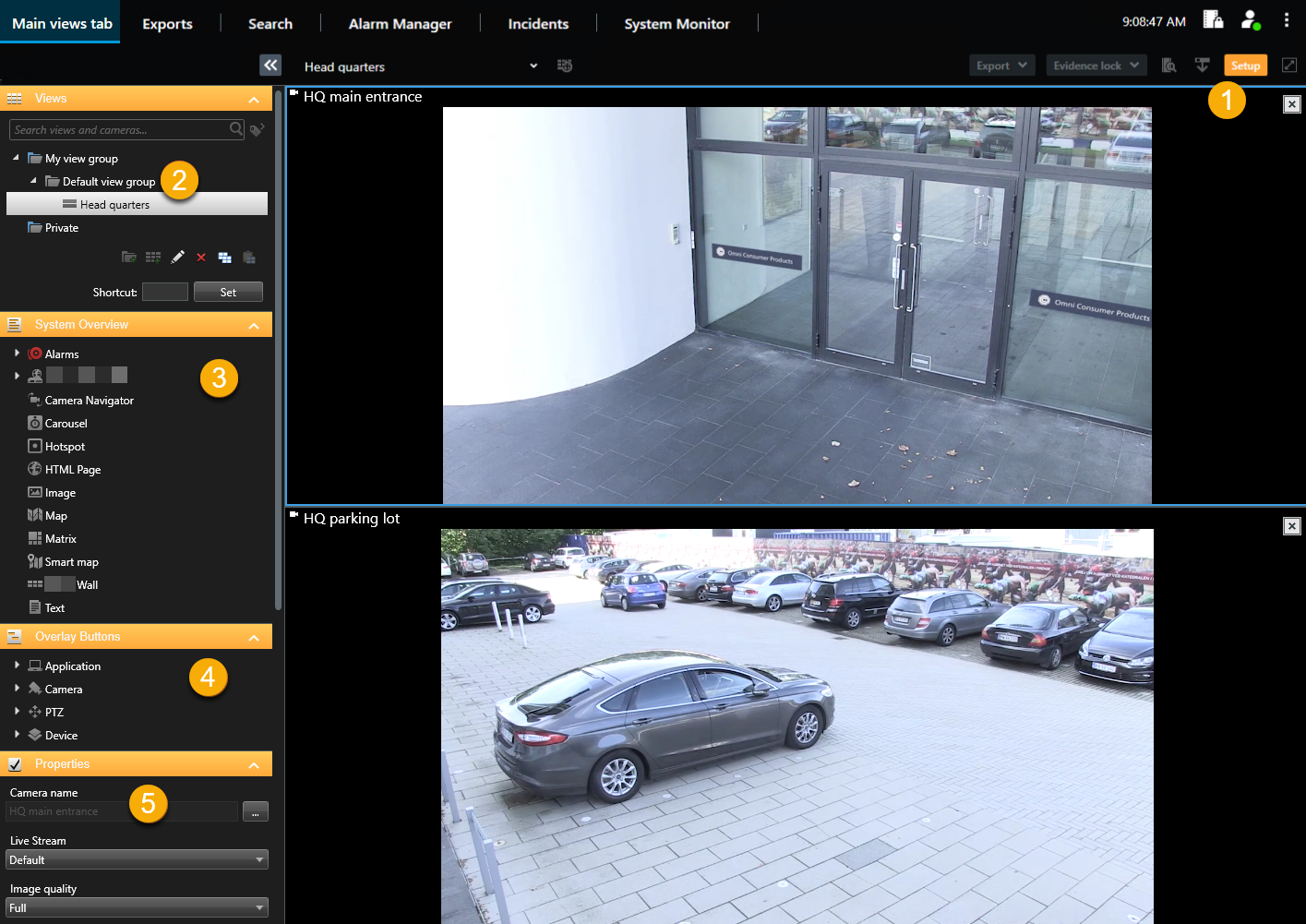Switch to the Alarm Manager tab
Image resolution: width=1306 pixels, height=924 pixels.
coord(400,24)
